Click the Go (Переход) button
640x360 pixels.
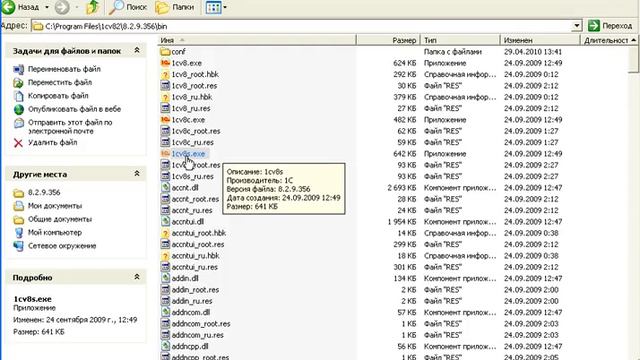pos(610,26)
